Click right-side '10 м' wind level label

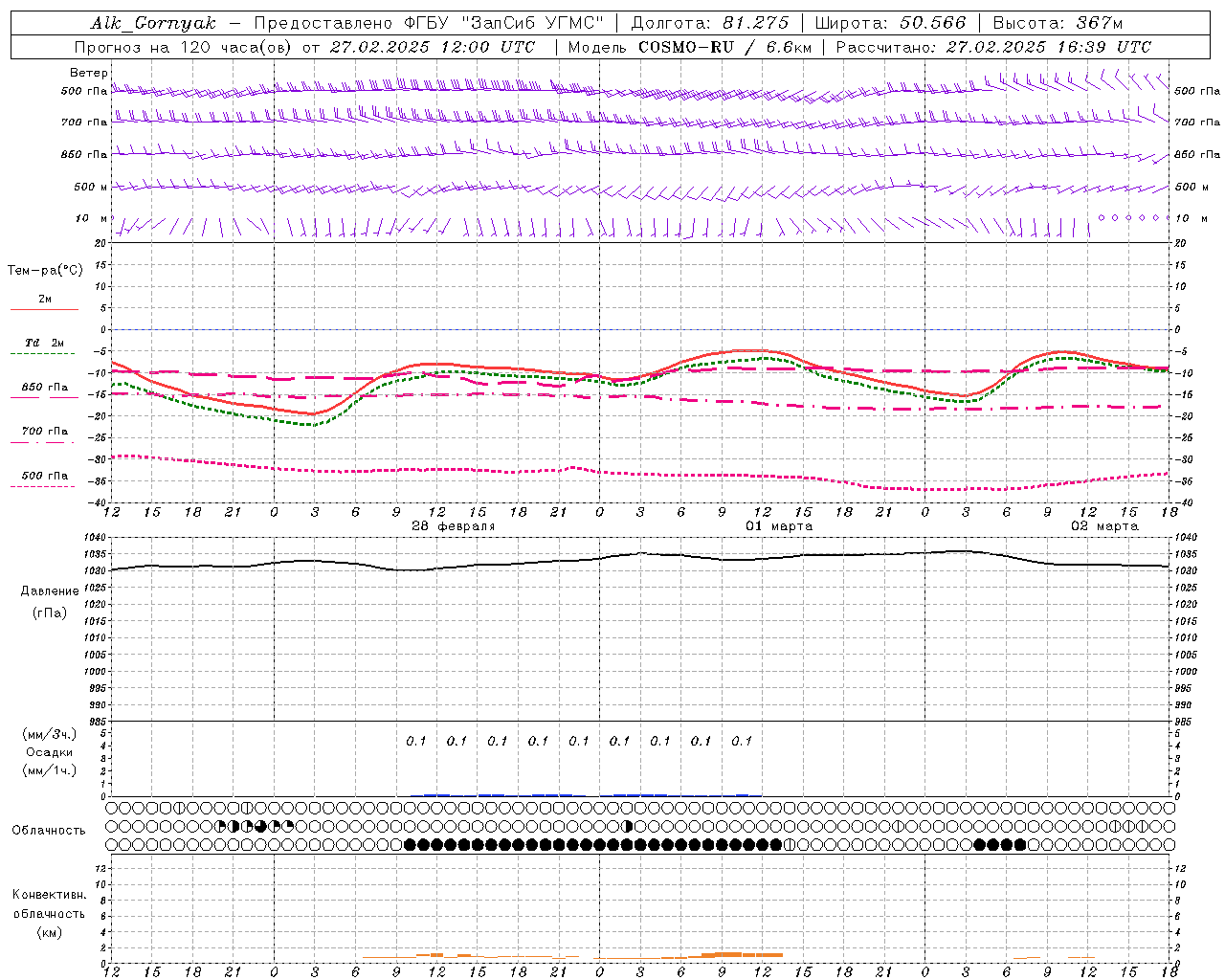coord(1192,218)
